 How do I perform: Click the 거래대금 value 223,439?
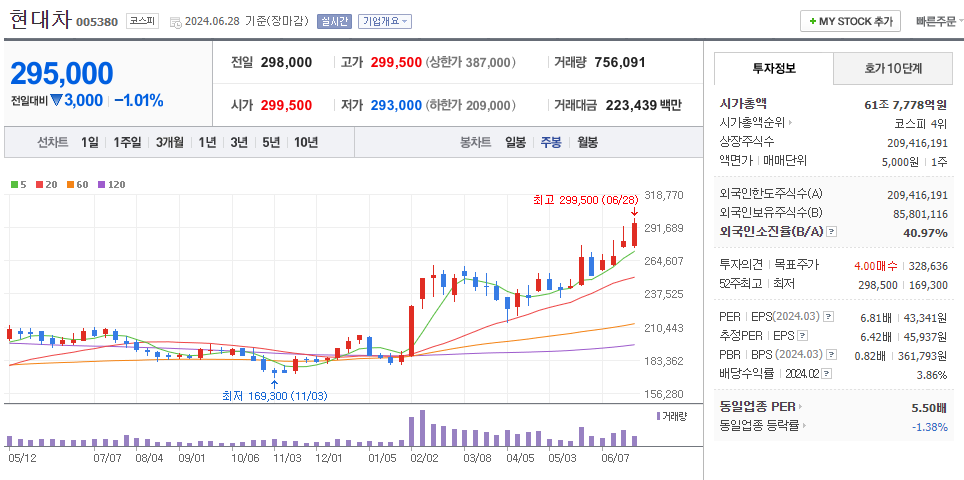tap(631, 105)
